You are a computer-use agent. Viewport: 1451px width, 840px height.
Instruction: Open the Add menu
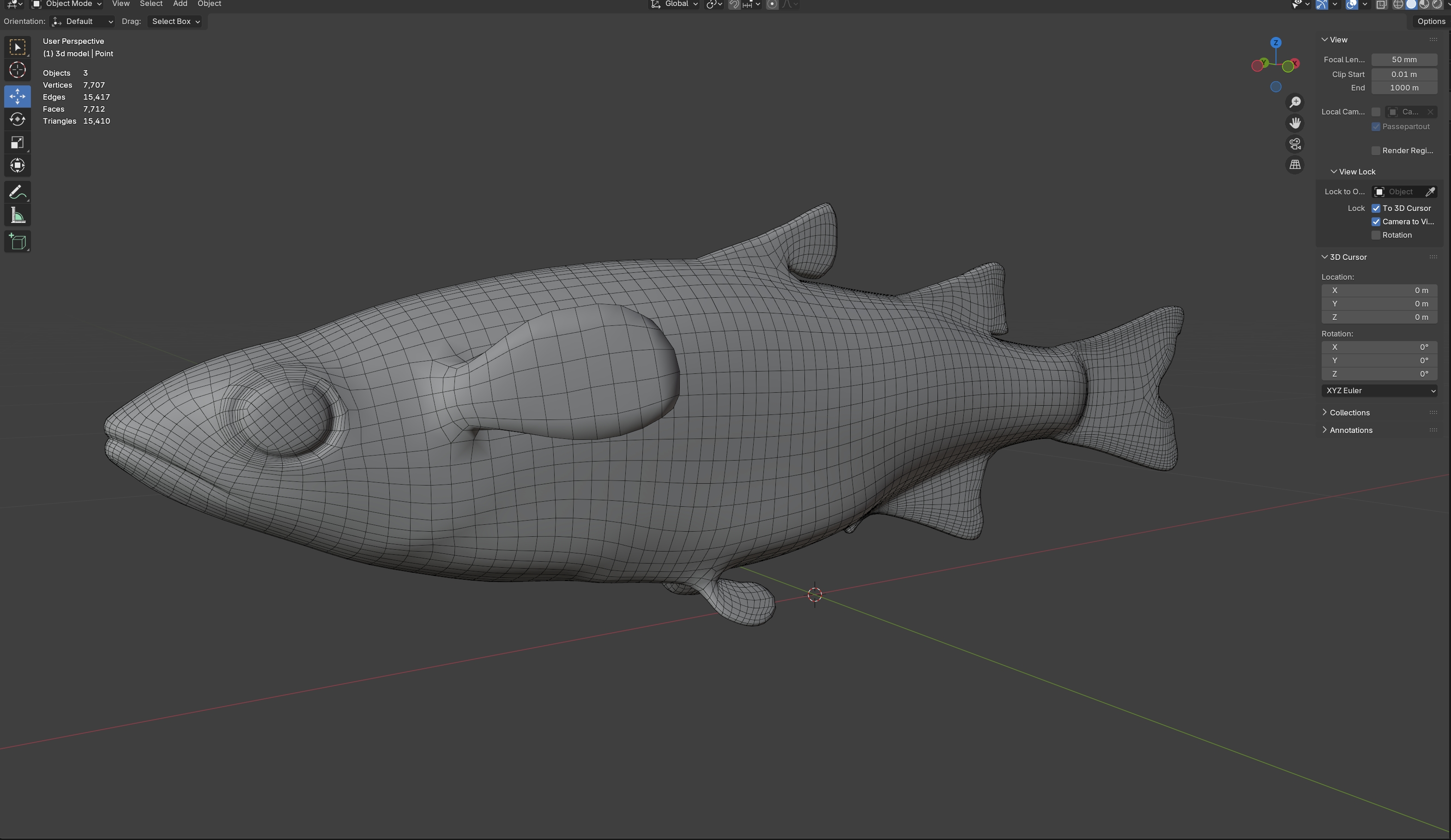[180, 4]
